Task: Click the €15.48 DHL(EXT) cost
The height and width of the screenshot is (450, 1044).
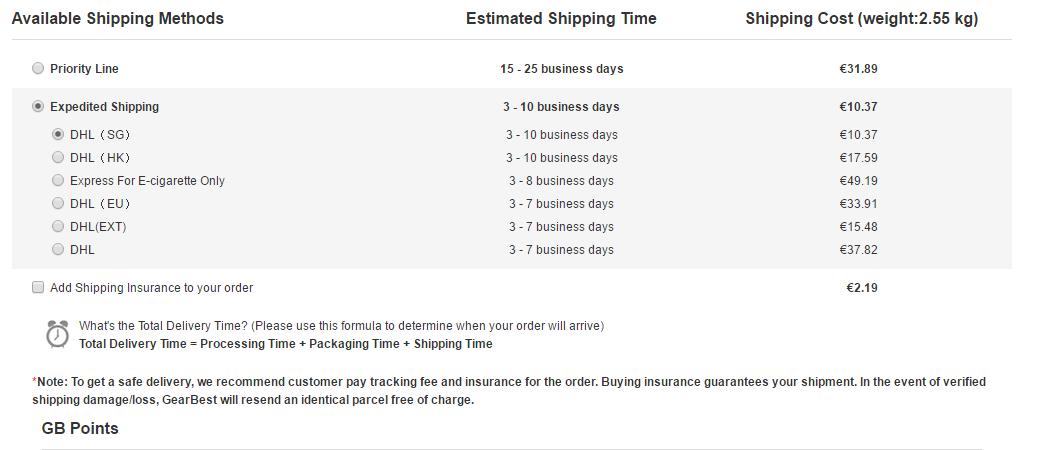Action: coord(858,226)
